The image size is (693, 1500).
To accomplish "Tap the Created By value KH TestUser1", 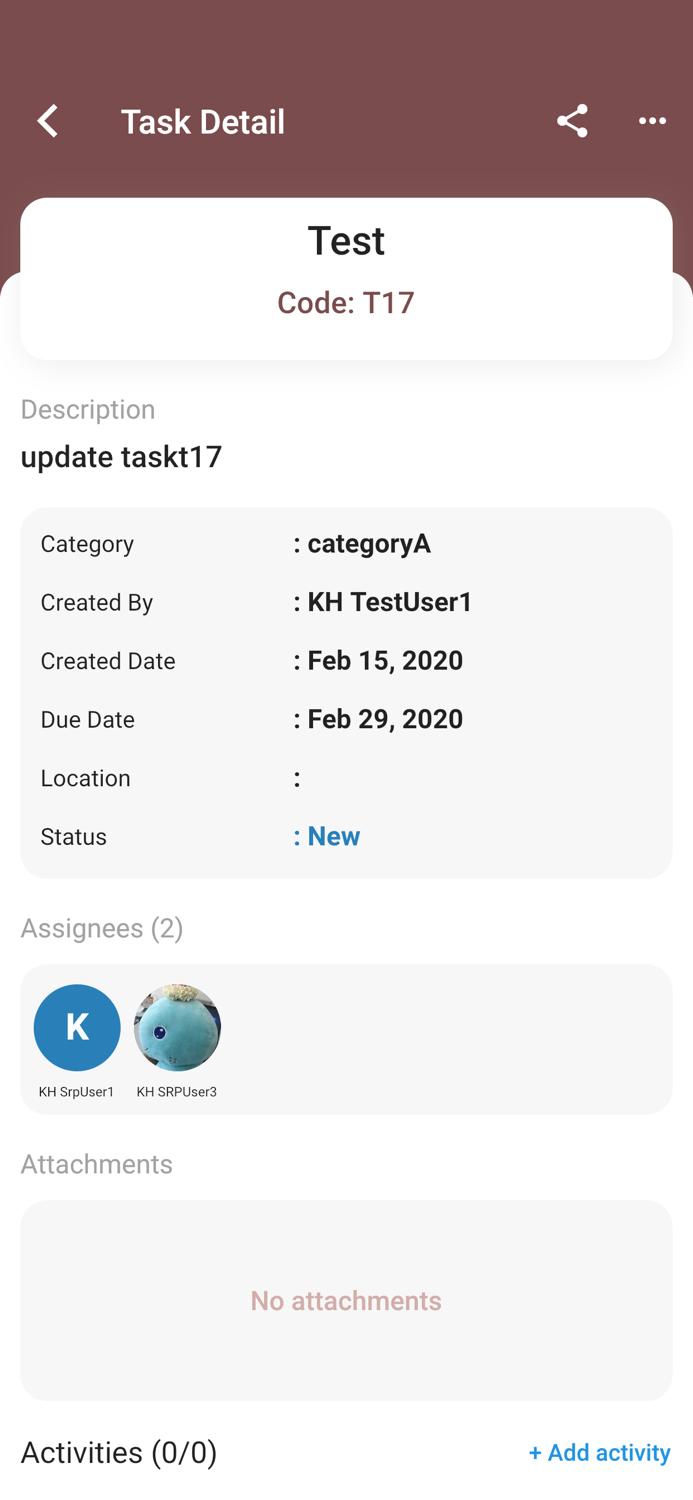I will coord(389,602).
